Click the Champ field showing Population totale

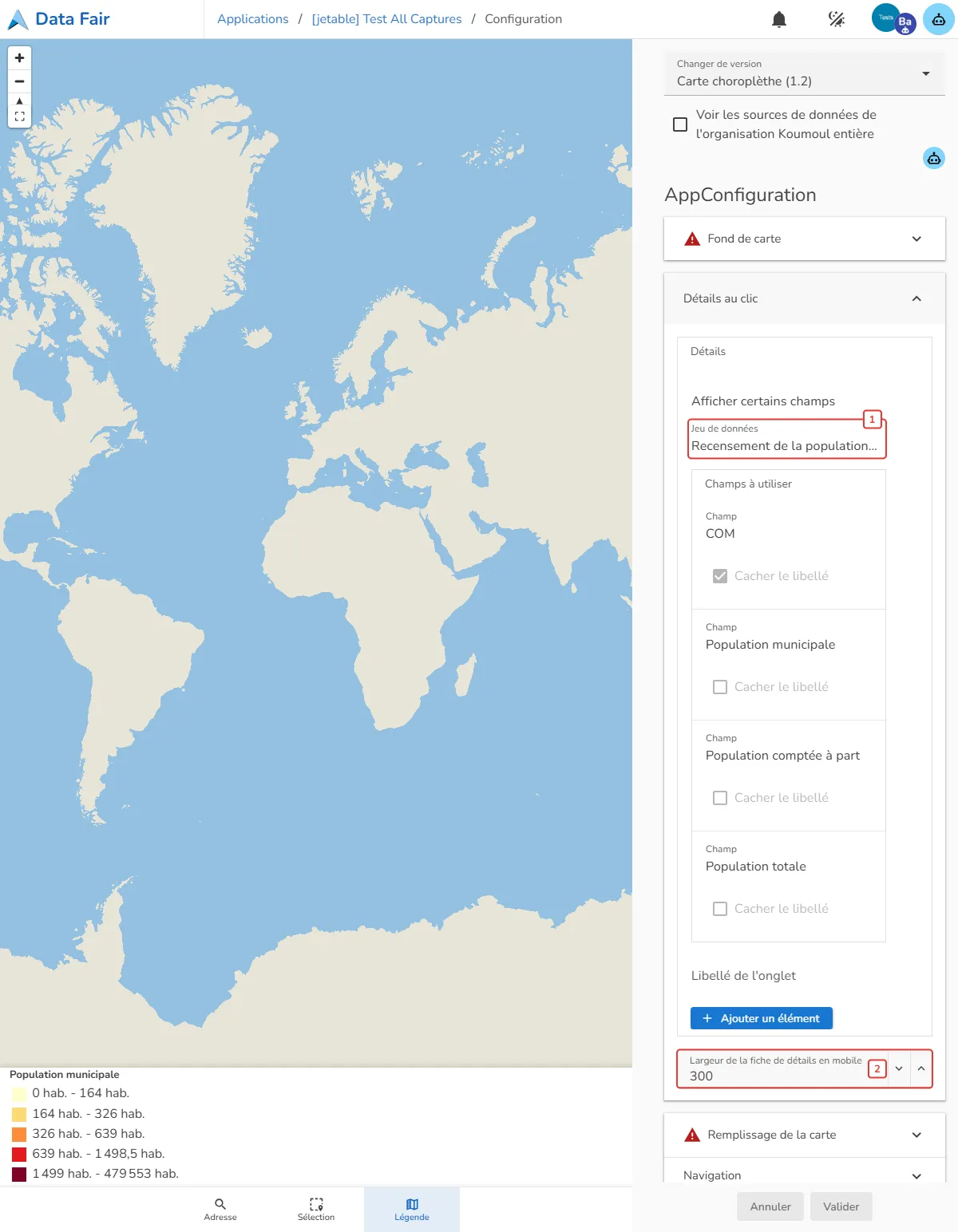pyautogui.click(x=789, y=859)
